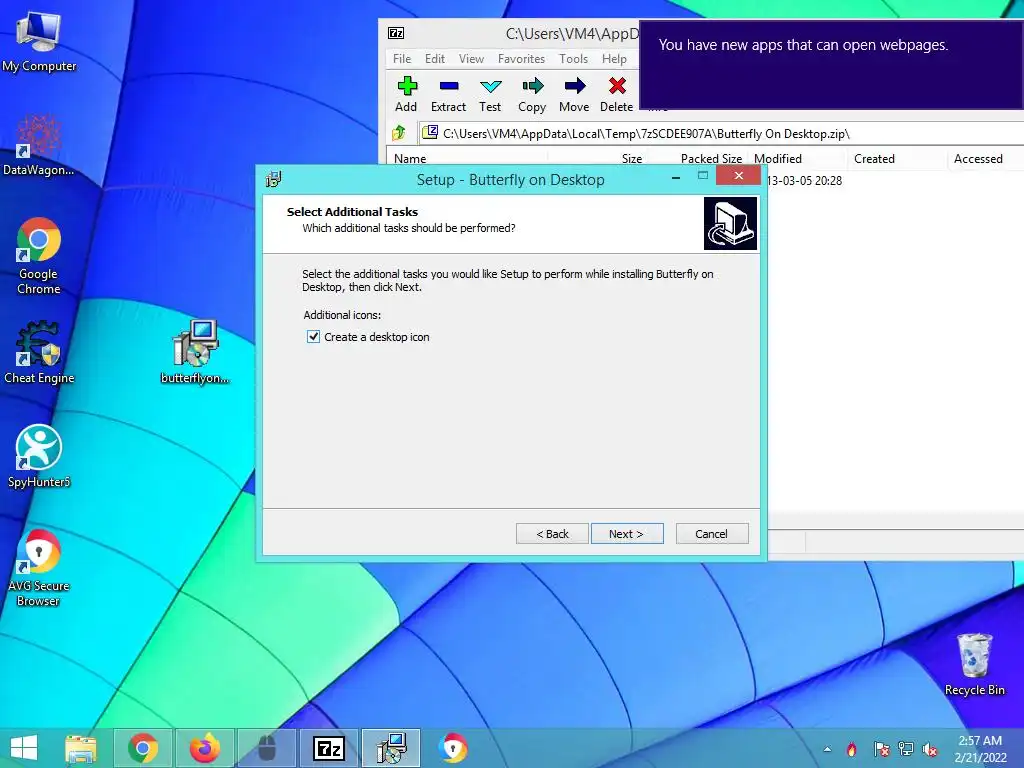This screenshot has height=768, width=1024.
Task: Click the 7-Zip address path field
Action: click(721, 133)
